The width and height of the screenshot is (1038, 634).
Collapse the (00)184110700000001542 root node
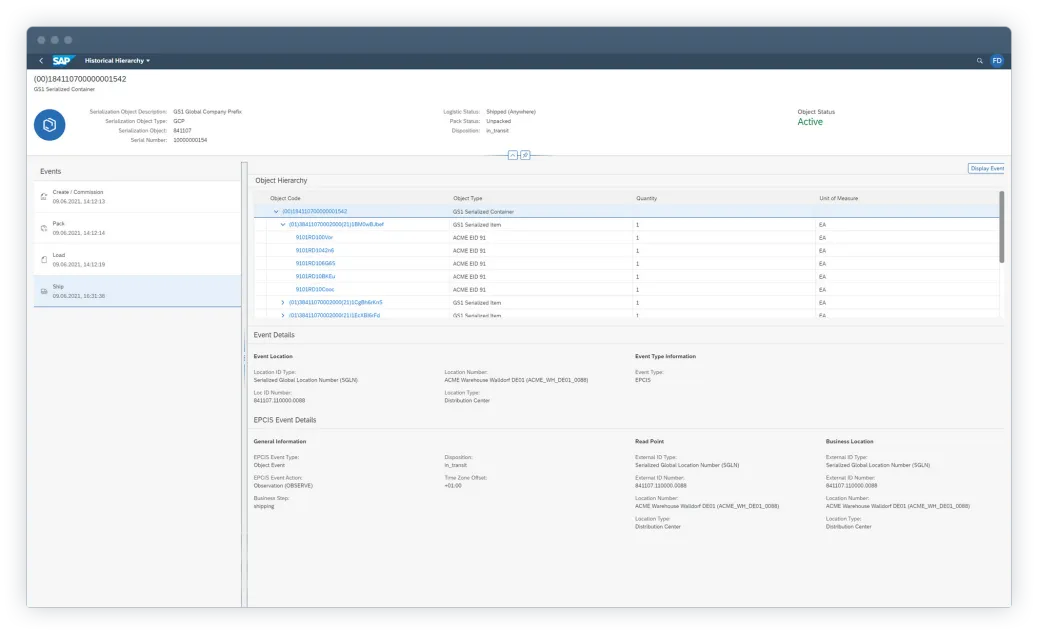click(x=275, y=212)
